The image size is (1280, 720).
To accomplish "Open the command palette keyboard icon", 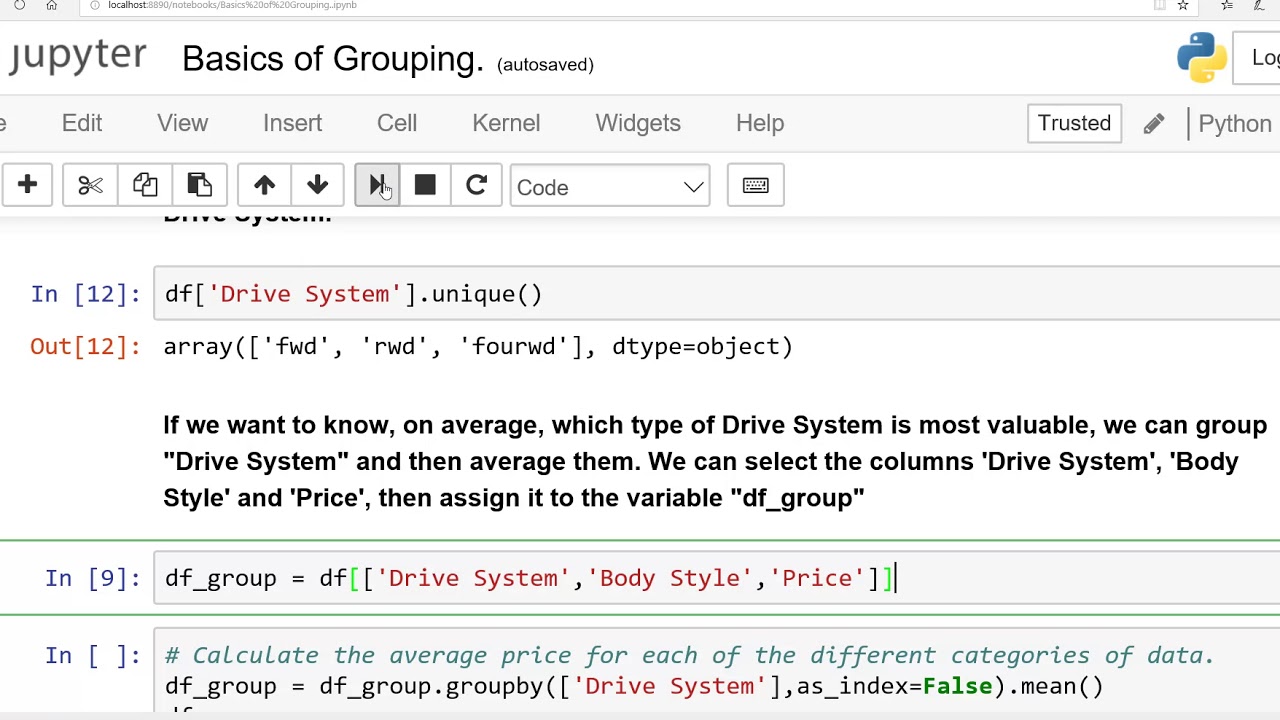I will click(755, 185).
